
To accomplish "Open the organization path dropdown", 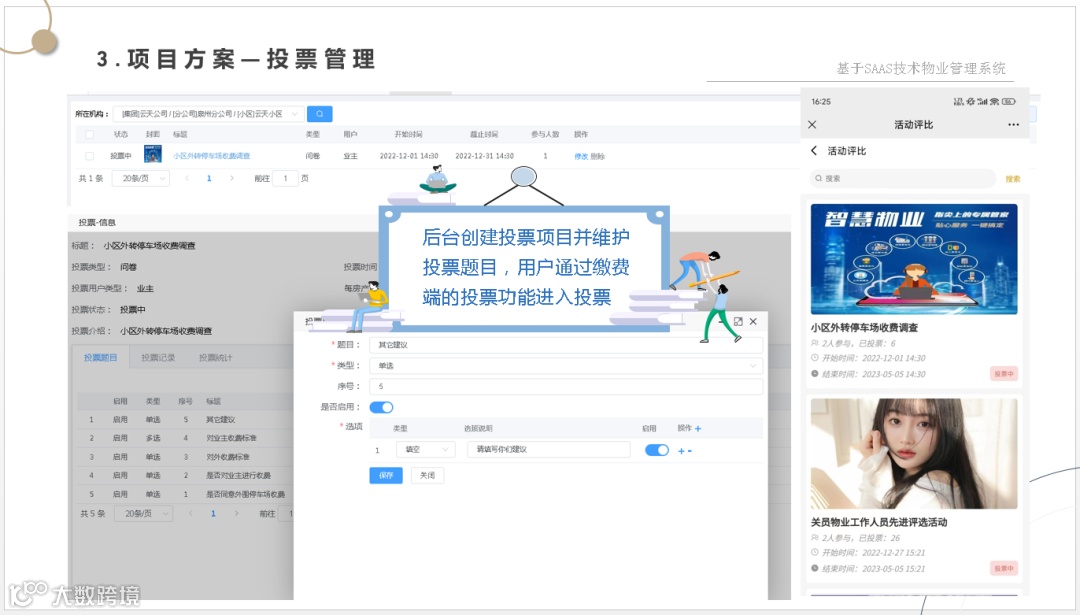I will pyautogui.click(x=209, y=114).
